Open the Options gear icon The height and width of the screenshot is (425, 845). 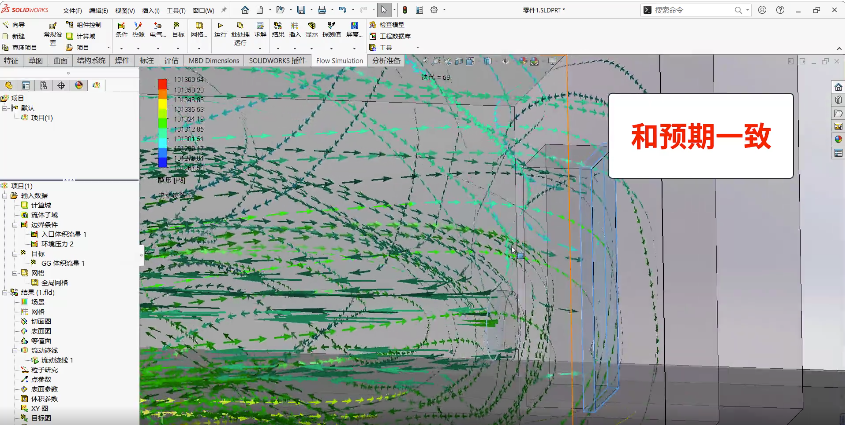coord(434,10)
